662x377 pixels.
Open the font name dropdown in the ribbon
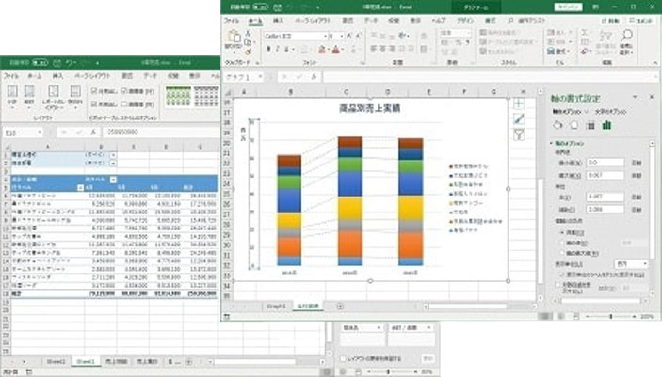coord(325,36)
